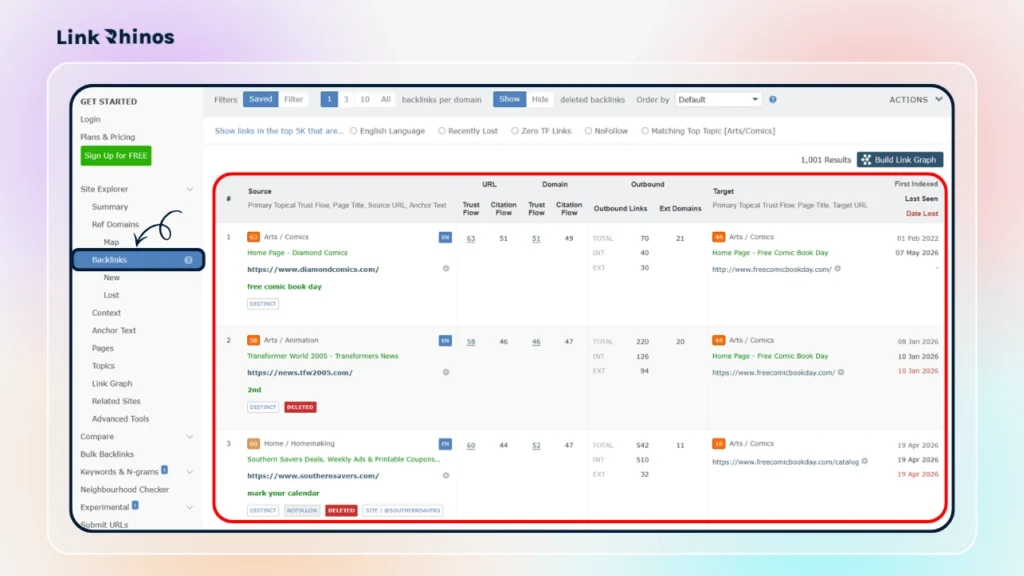This screenshot has height=576, width=1024.
Task: Switch to Filter tab
Action: pos(294,99)
